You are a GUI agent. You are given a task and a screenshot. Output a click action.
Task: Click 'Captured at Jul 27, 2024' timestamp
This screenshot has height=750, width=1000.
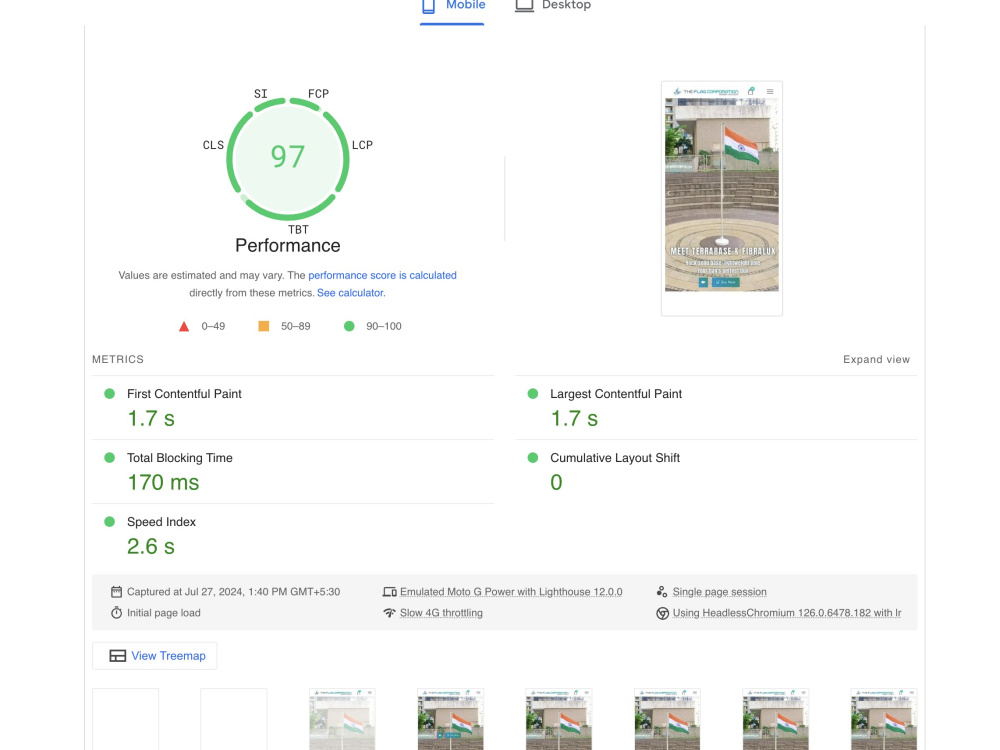233,592
